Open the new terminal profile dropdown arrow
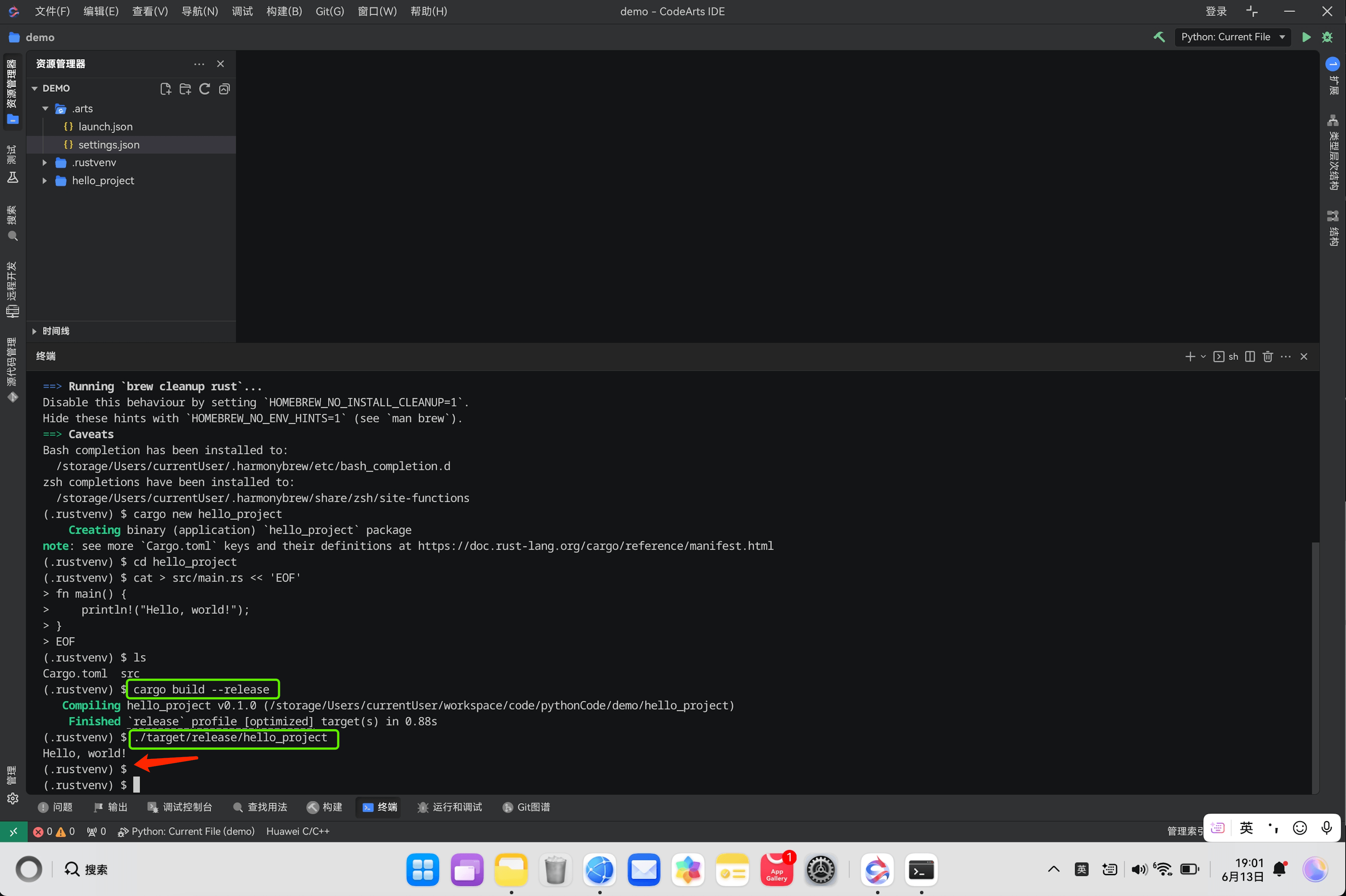1346x896 pixels. click(x=1203, y=357)
